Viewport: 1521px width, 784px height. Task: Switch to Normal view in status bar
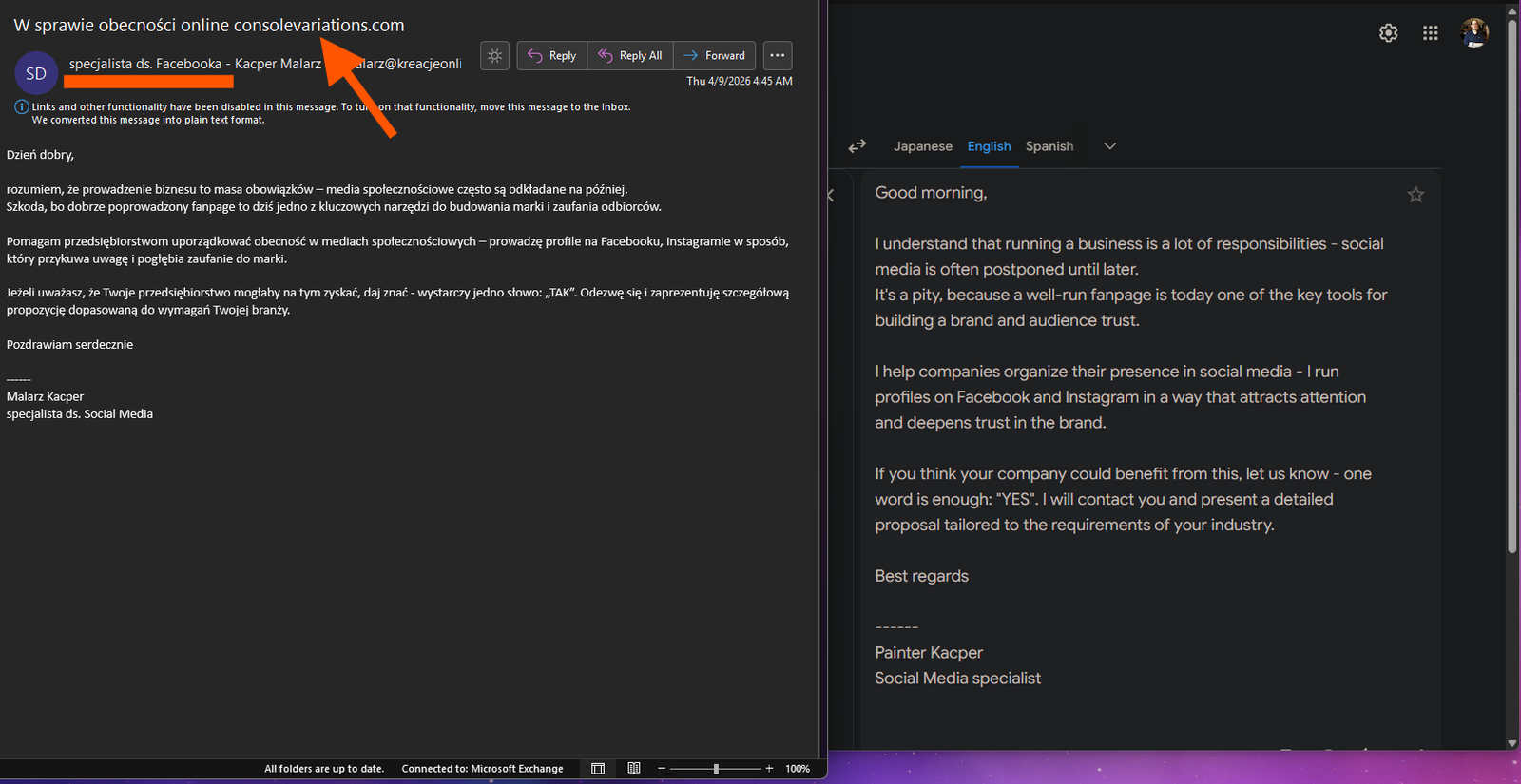click(598, 769)
